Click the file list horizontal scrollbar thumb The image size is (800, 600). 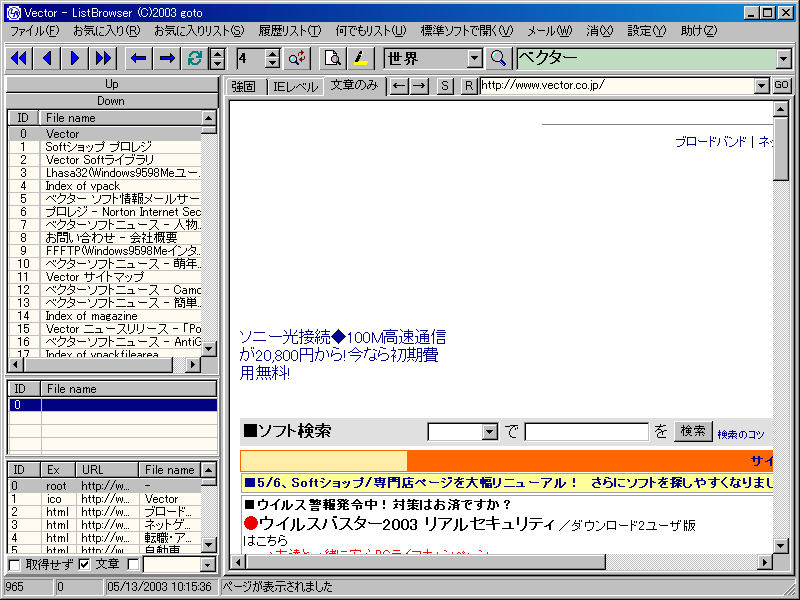coord(98,364)
